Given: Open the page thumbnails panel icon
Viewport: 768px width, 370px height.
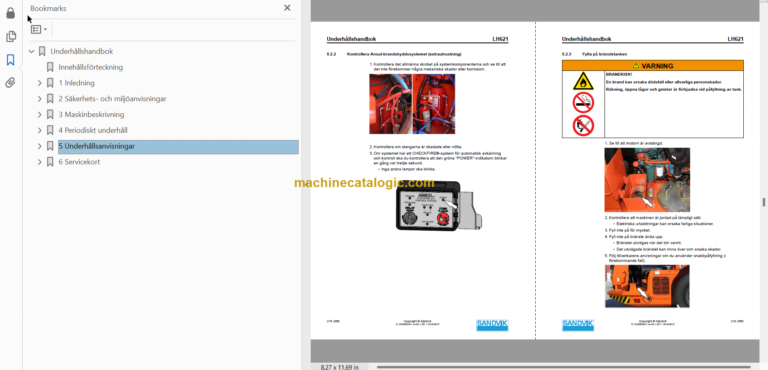Looking at the screenshot, I should tap(10, 37).
